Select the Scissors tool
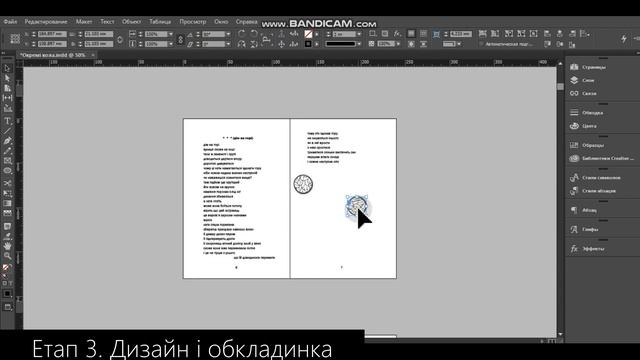 7,183
